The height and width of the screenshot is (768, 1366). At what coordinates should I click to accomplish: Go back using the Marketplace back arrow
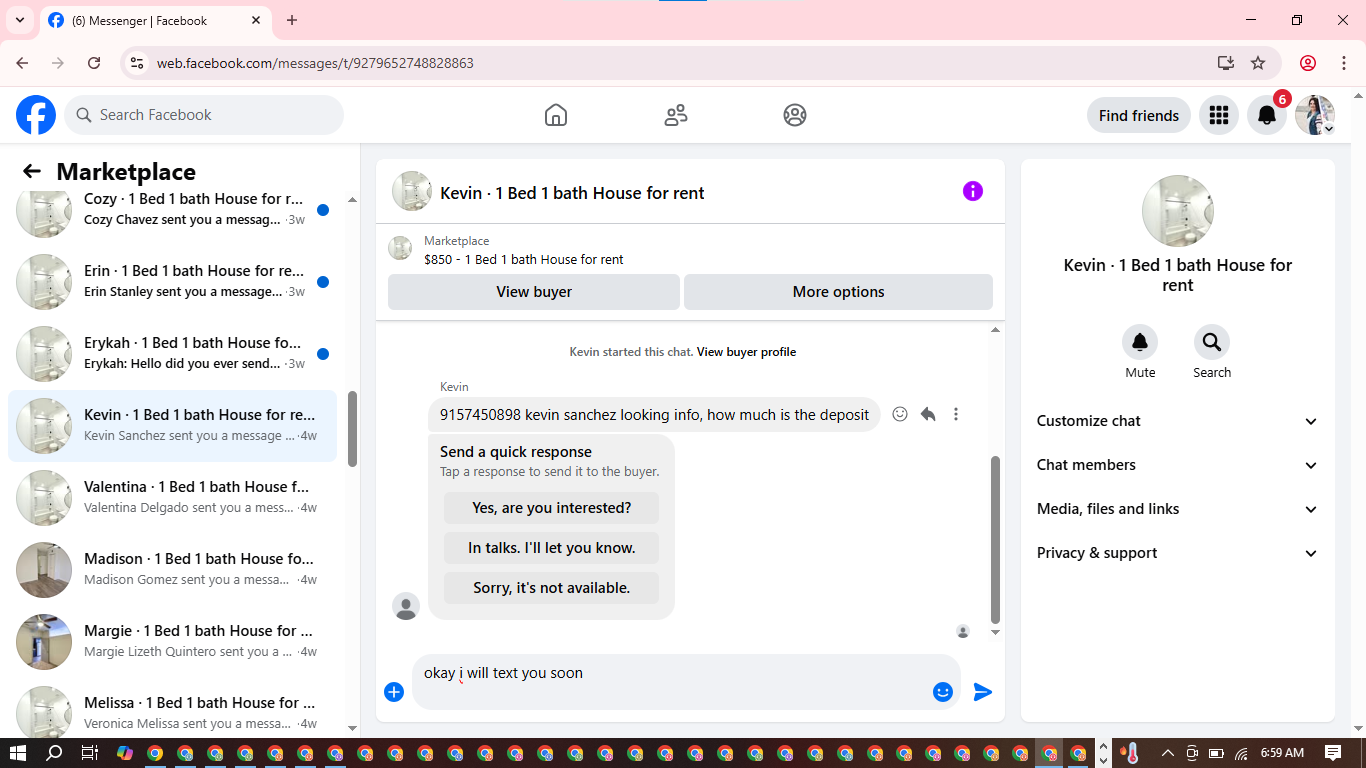tap(32, 172)
